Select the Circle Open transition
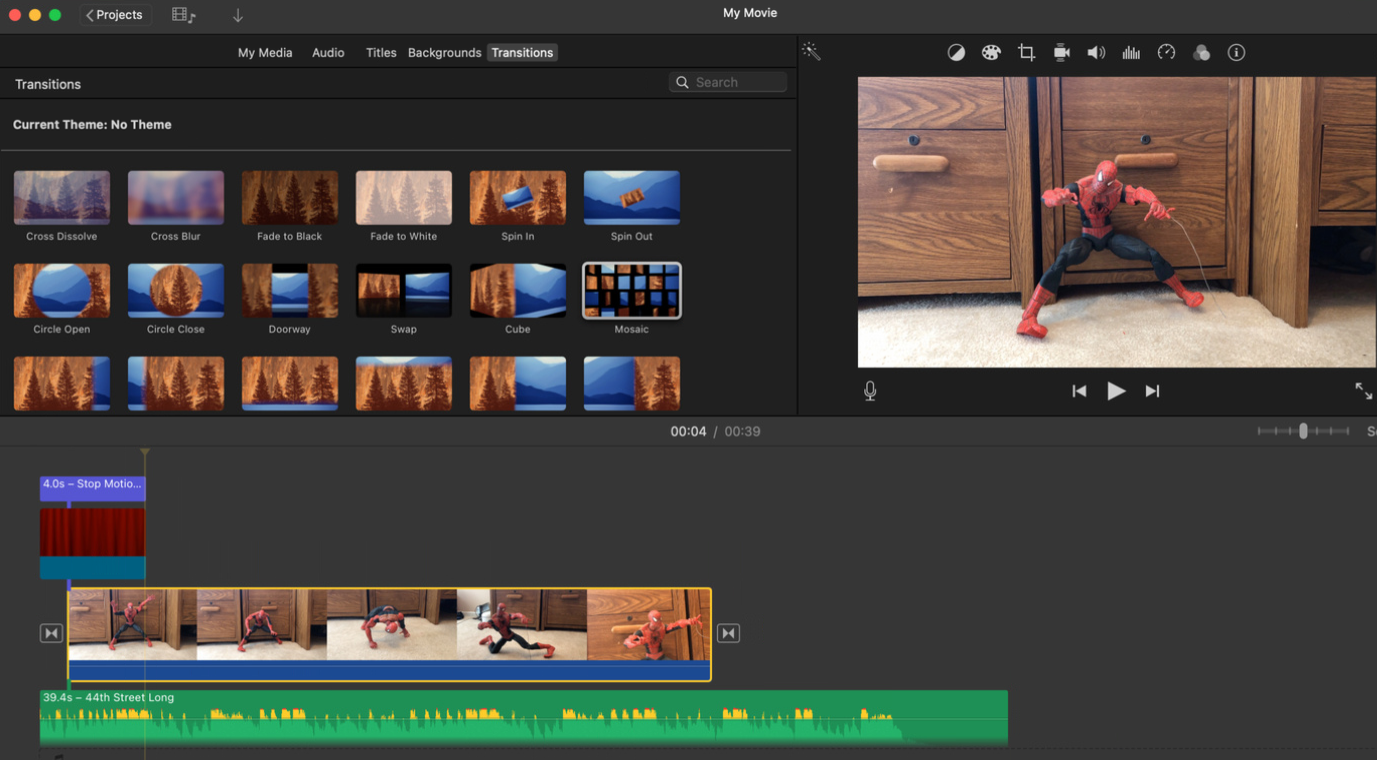 (62, 291)
